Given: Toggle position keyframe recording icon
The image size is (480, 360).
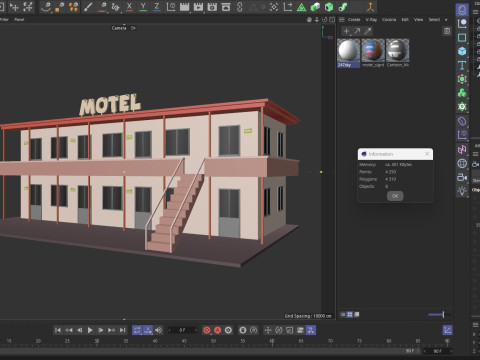Looking at the screenshot, I should (x=268, y=330).
